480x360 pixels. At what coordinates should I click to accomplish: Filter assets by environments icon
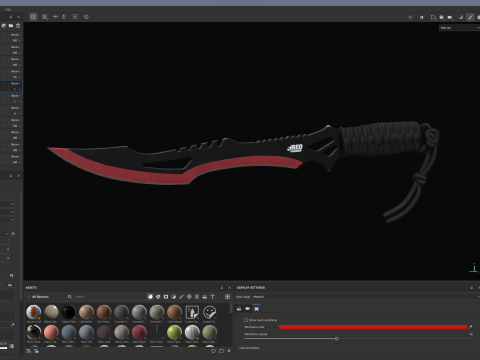point(205,297)
